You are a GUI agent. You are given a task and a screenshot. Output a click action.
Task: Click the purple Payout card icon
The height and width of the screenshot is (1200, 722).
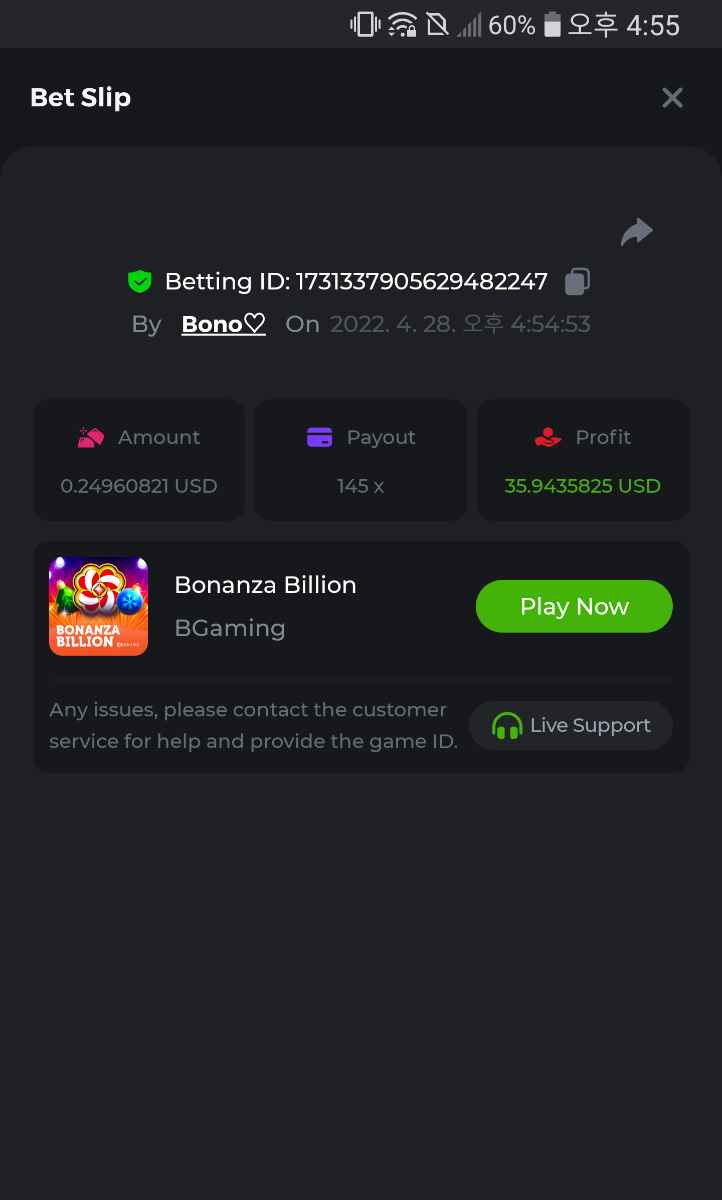click(x=319, y=437)
